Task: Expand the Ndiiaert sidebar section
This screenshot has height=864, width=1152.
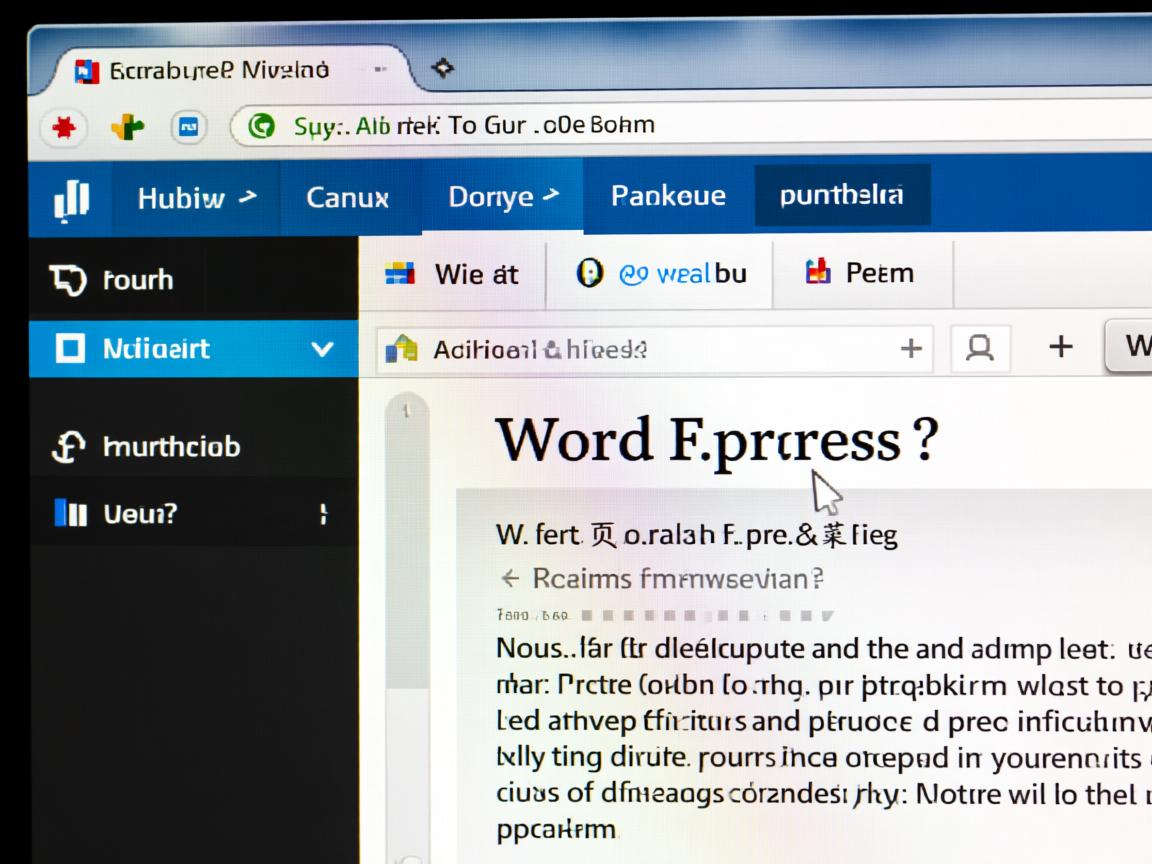Action: tap(320, 349)
